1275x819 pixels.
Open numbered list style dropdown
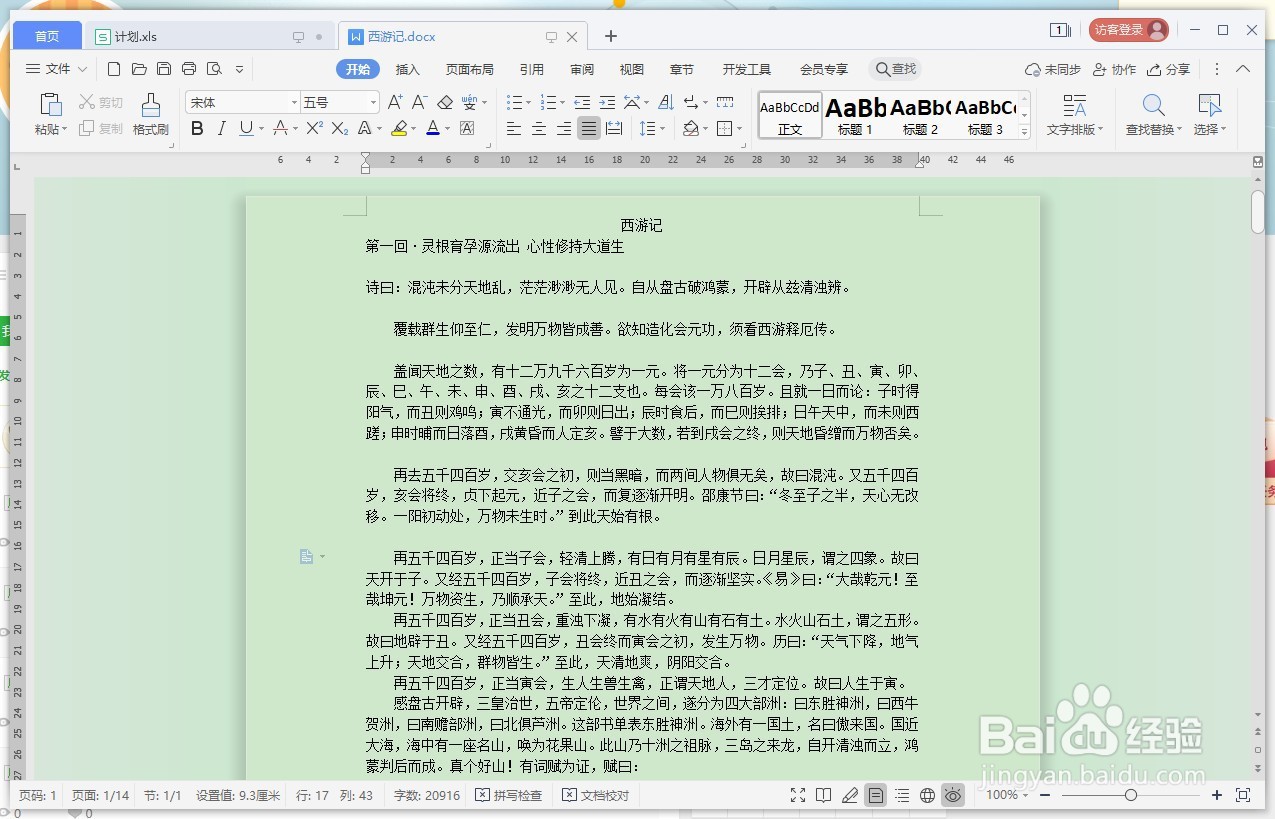coord(561,102)
